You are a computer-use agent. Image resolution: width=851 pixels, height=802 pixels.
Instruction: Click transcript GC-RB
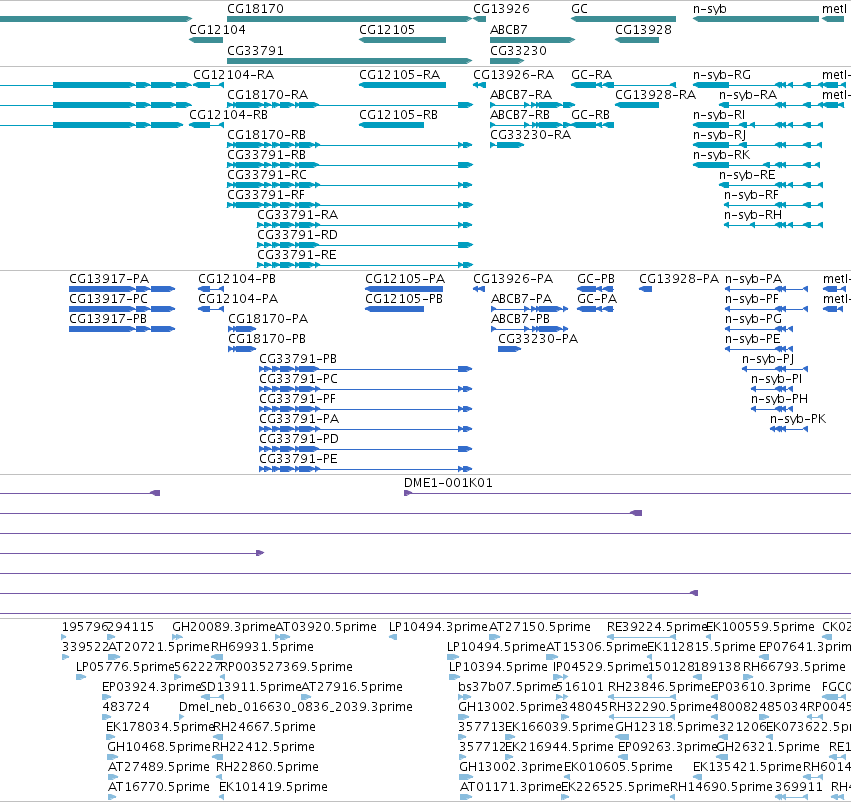(593, 125)
